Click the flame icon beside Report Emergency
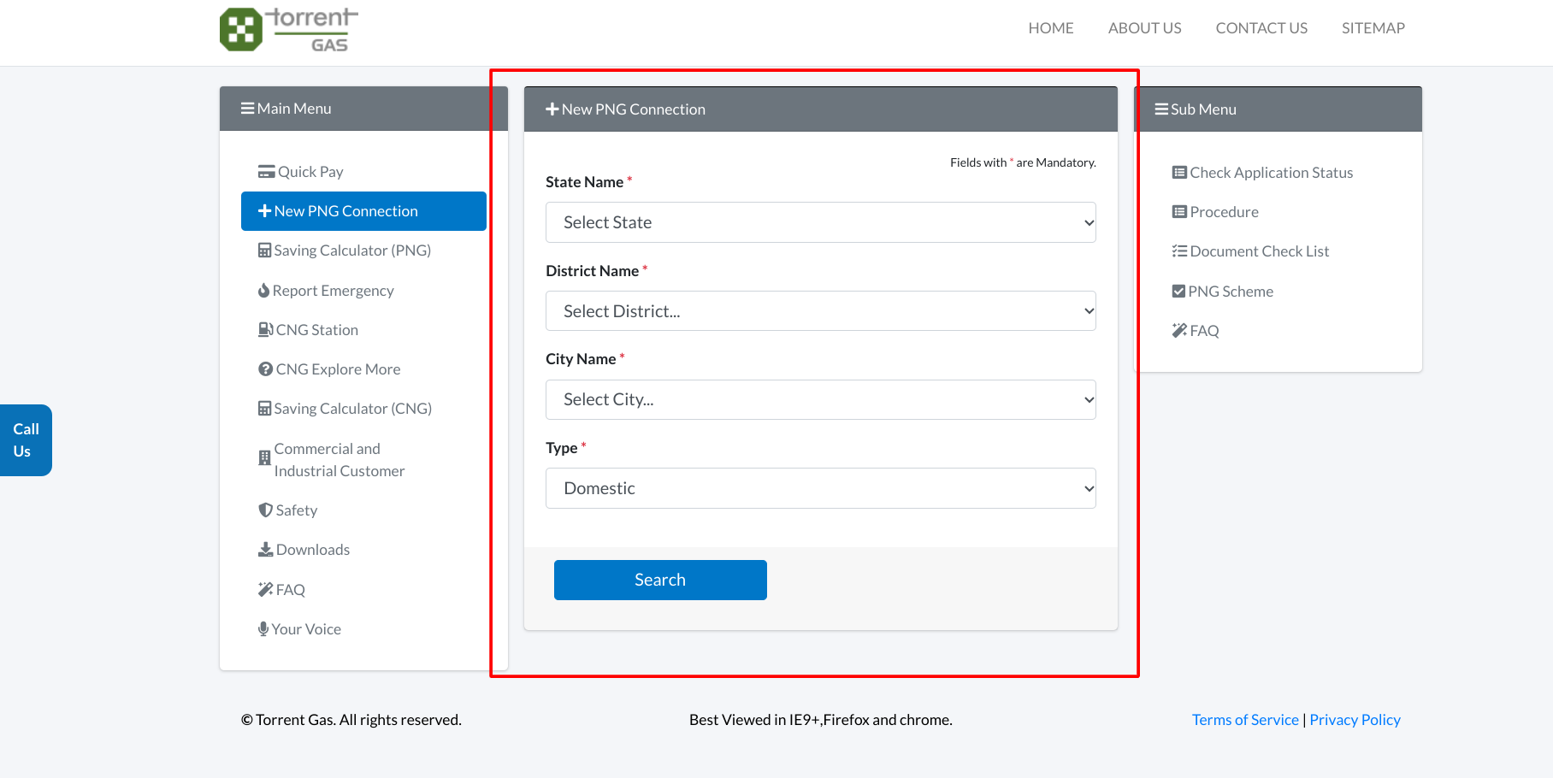 click(263, 291)
